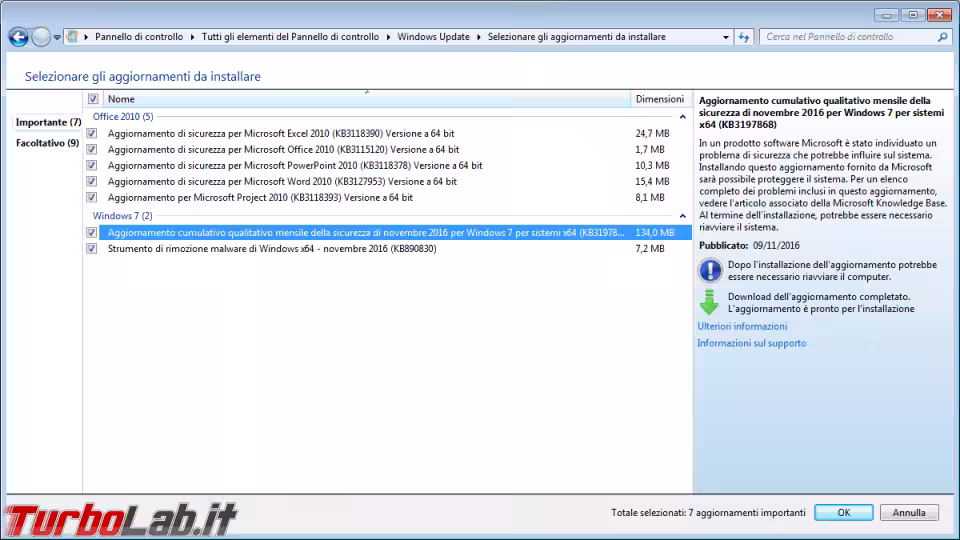The width and height of the screenshot is (960, 540).
Task: Select 'Aggiornamento di sicurezza per Microsoft Excel 2010' row
Action: 281,133
